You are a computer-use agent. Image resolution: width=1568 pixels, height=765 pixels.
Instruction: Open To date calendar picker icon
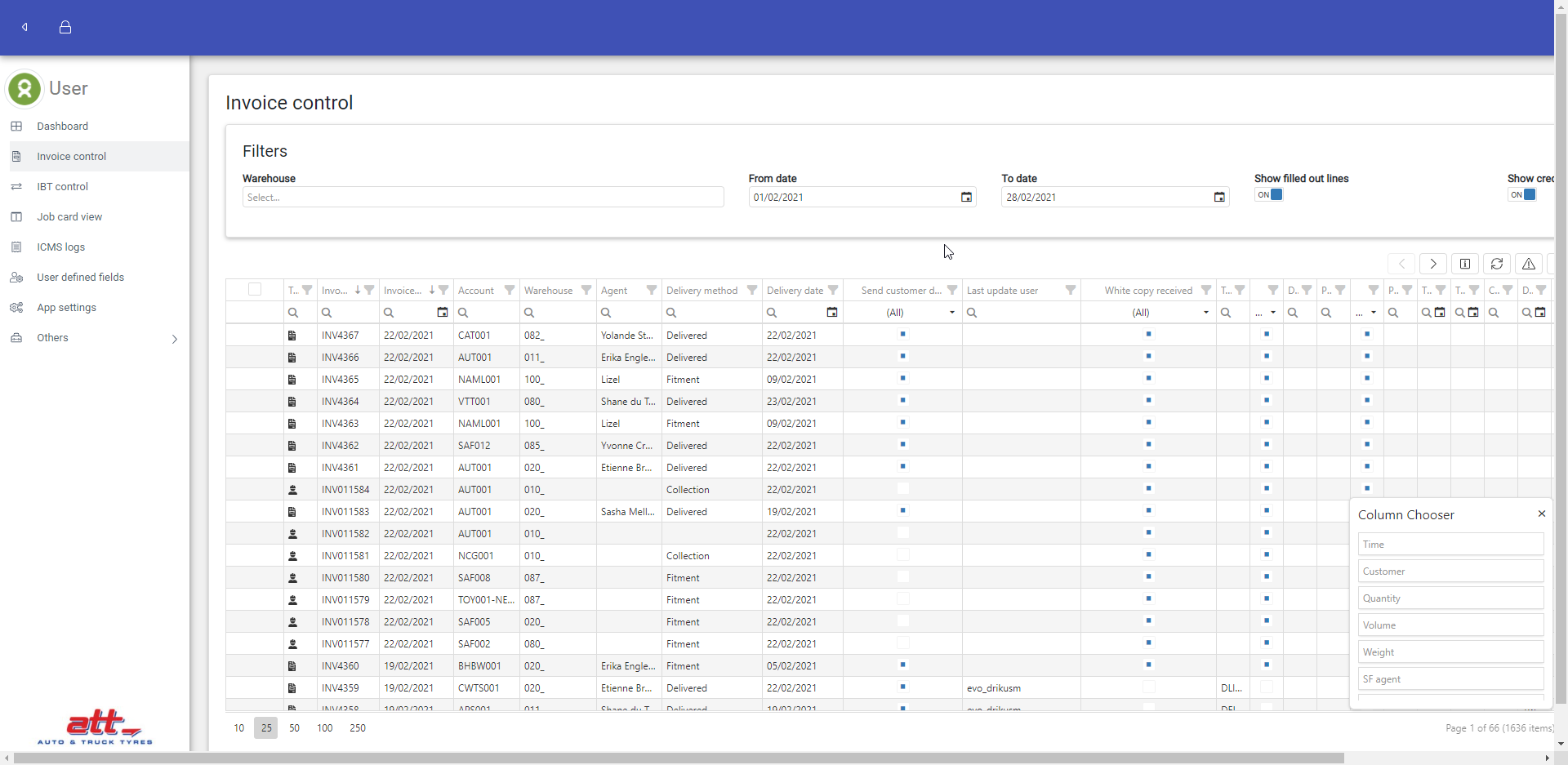coord(1218,198)
